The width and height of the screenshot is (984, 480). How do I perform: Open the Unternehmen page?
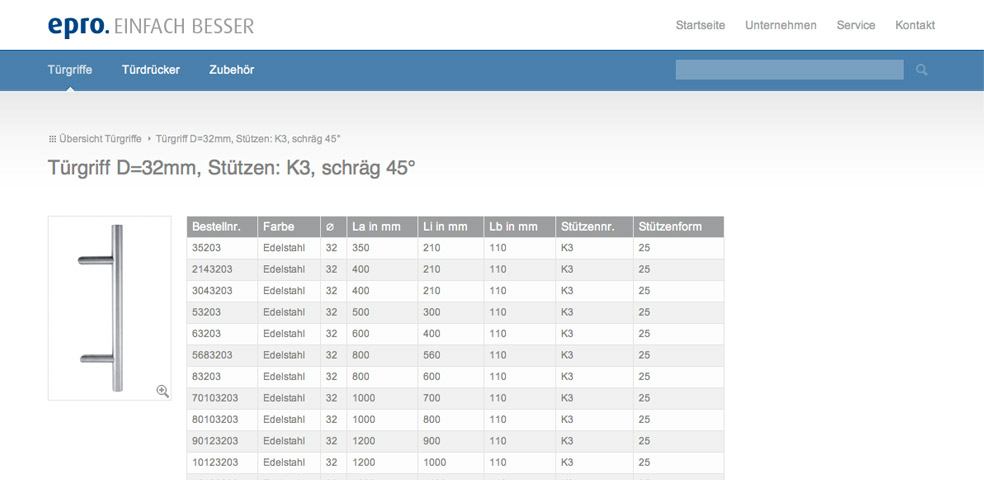tap(781, 25)
